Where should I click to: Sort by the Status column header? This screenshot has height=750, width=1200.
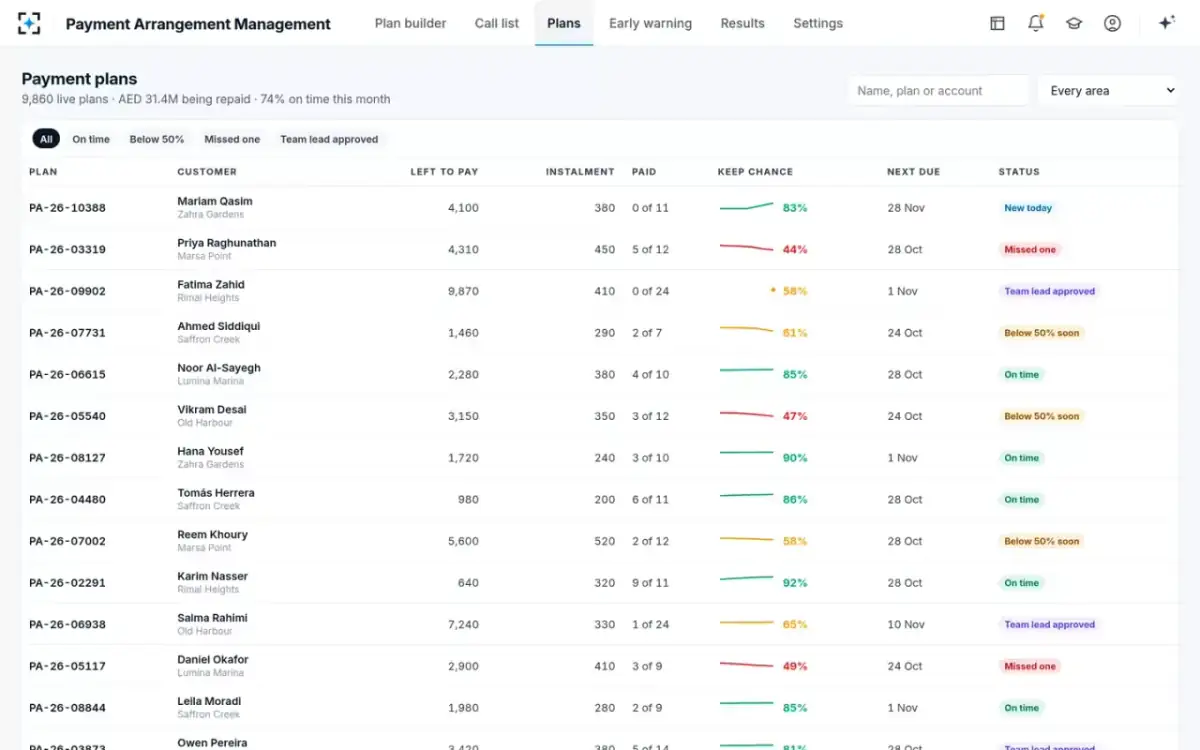(1019, 172)
